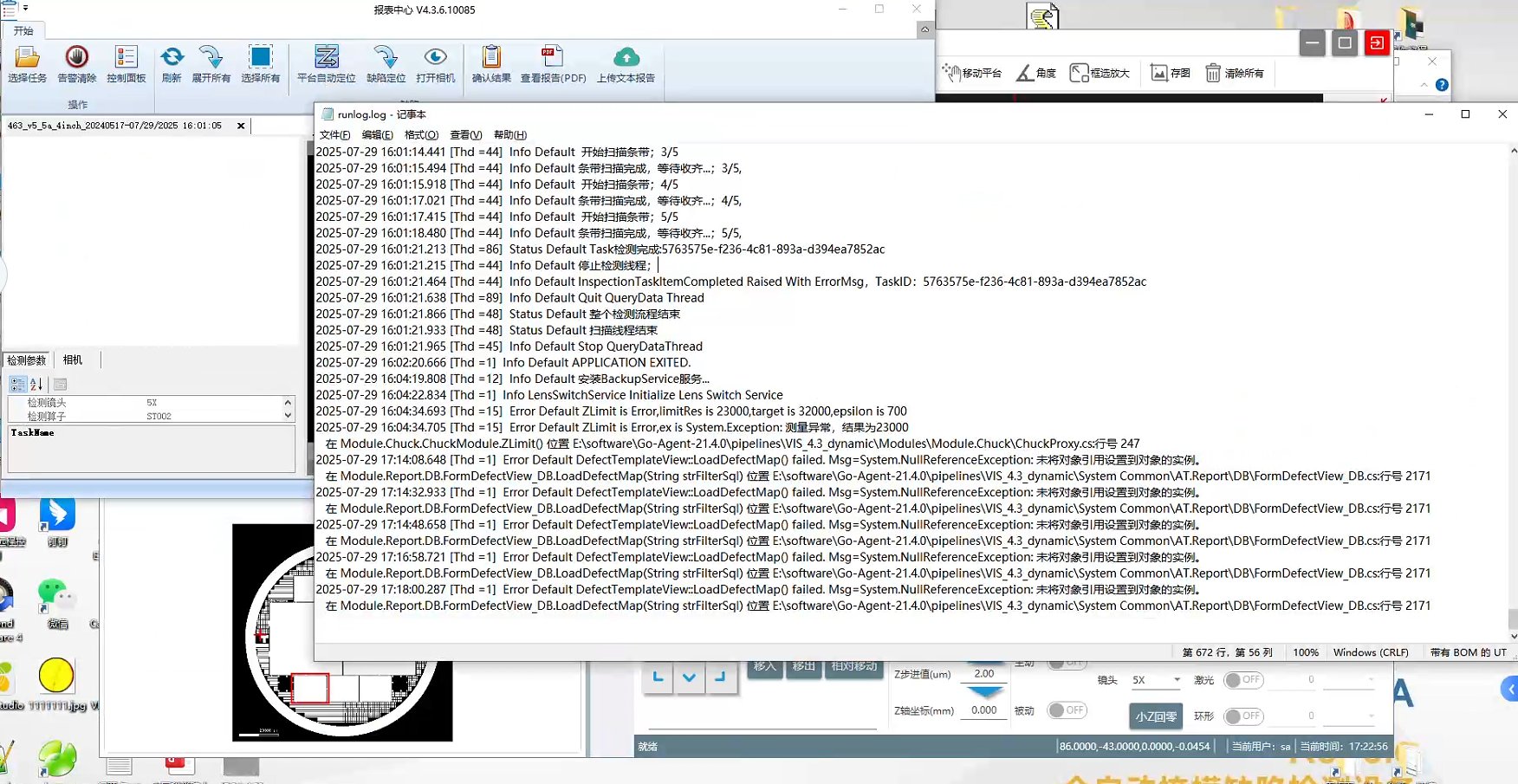Click the 打开相机 open camera icon
Screen dimensions: 1518x784
[435, 58]
